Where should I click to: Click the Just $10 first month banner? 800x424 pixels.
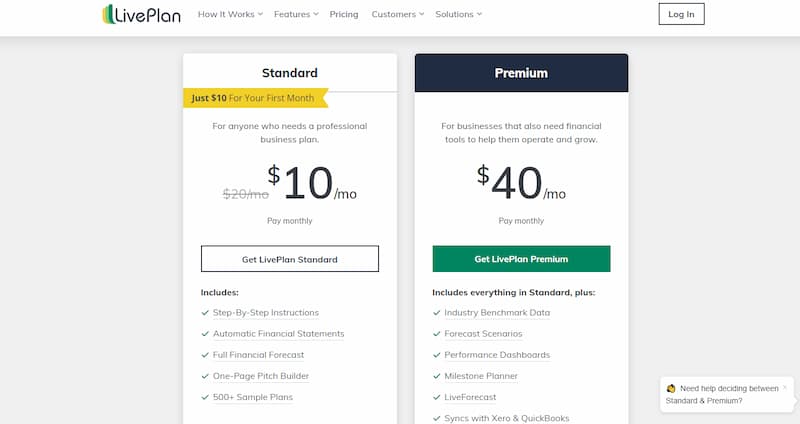click(x=256, y=98)
